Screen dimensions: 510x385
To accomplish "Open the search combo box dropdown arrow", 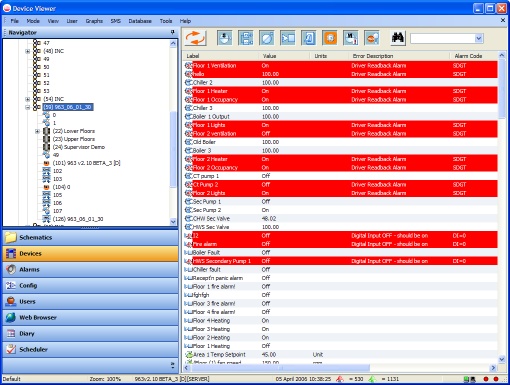I will [479, 38].
